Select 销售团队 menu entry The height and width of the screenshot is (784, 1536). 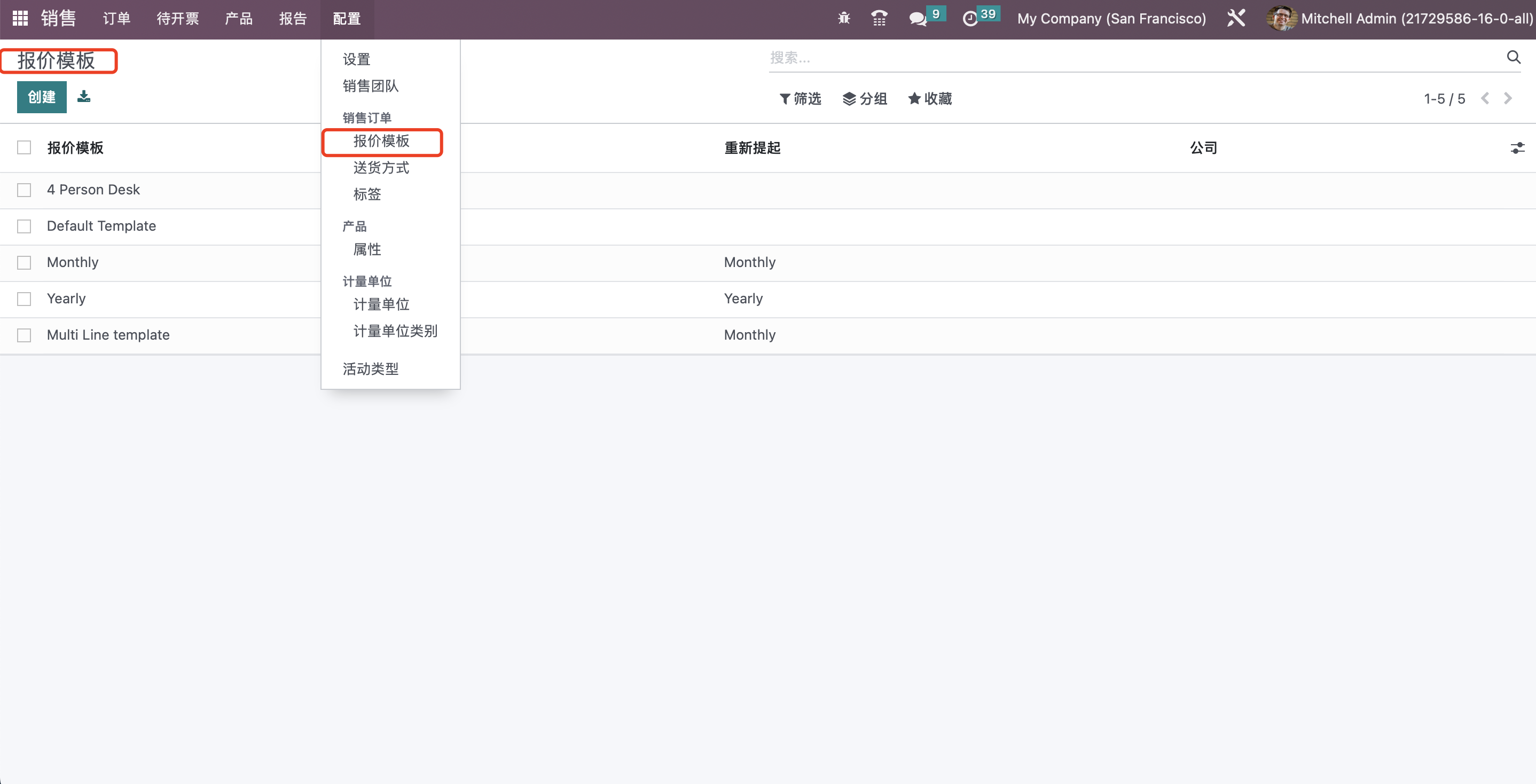click(x=370, y=86)
